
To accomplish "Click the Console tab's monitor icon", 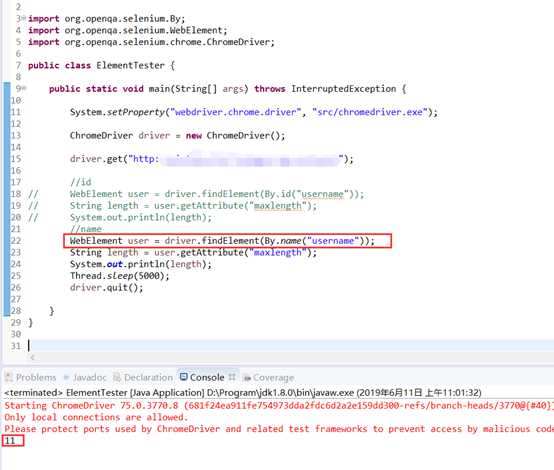I will [183, 377].
